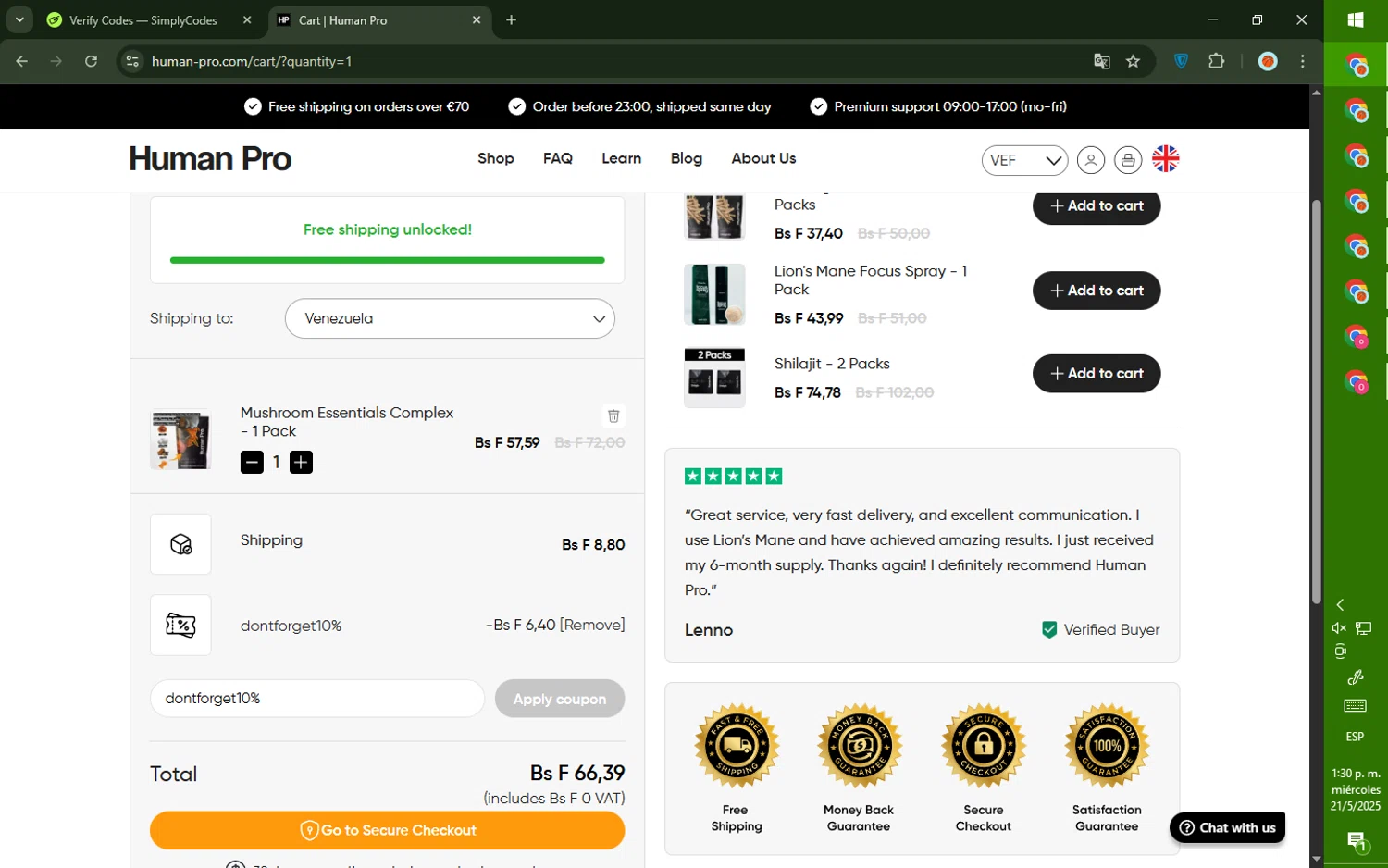View site information icon beside URL
1388x868 pixels.
click(x=132, y=61)
